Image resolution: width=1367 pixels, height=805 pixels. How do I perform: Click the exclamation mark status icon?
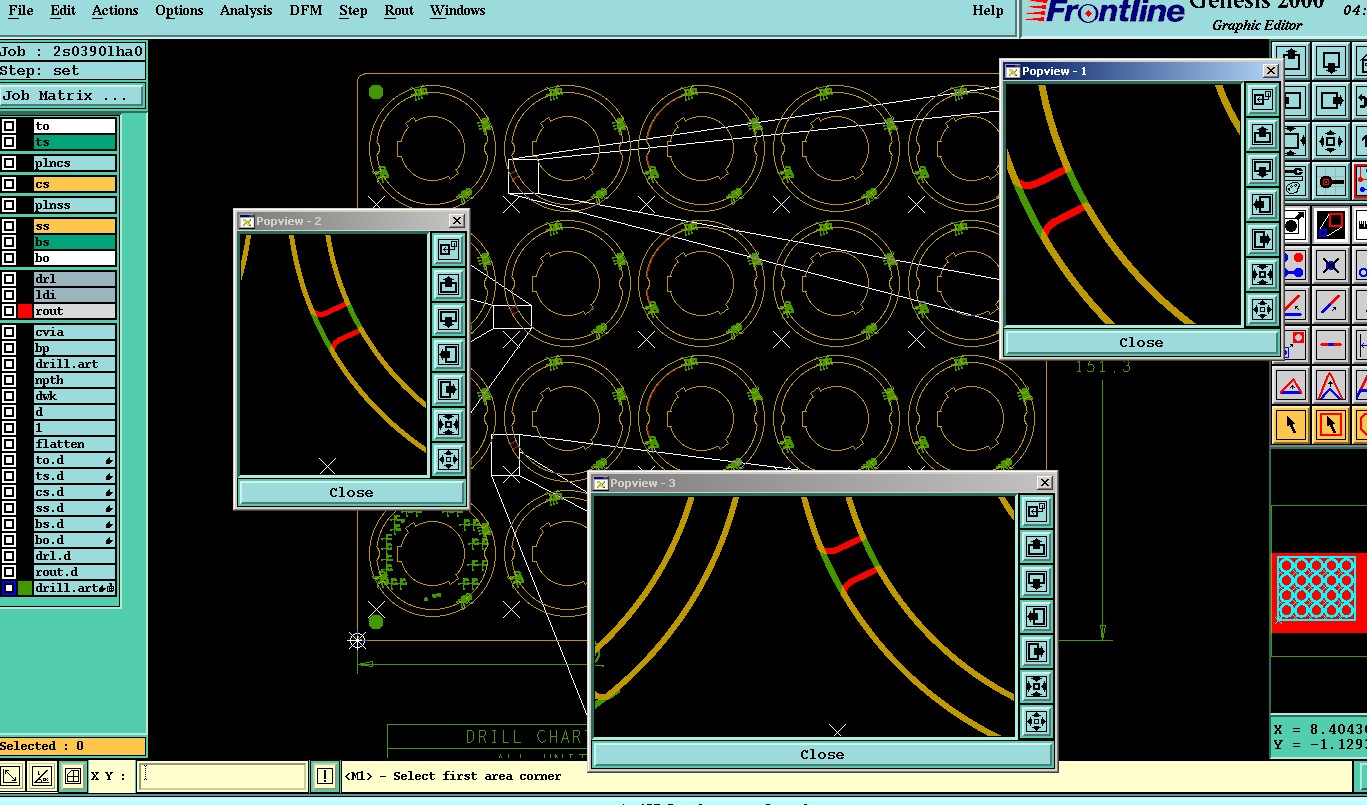[x=325, y=776]
